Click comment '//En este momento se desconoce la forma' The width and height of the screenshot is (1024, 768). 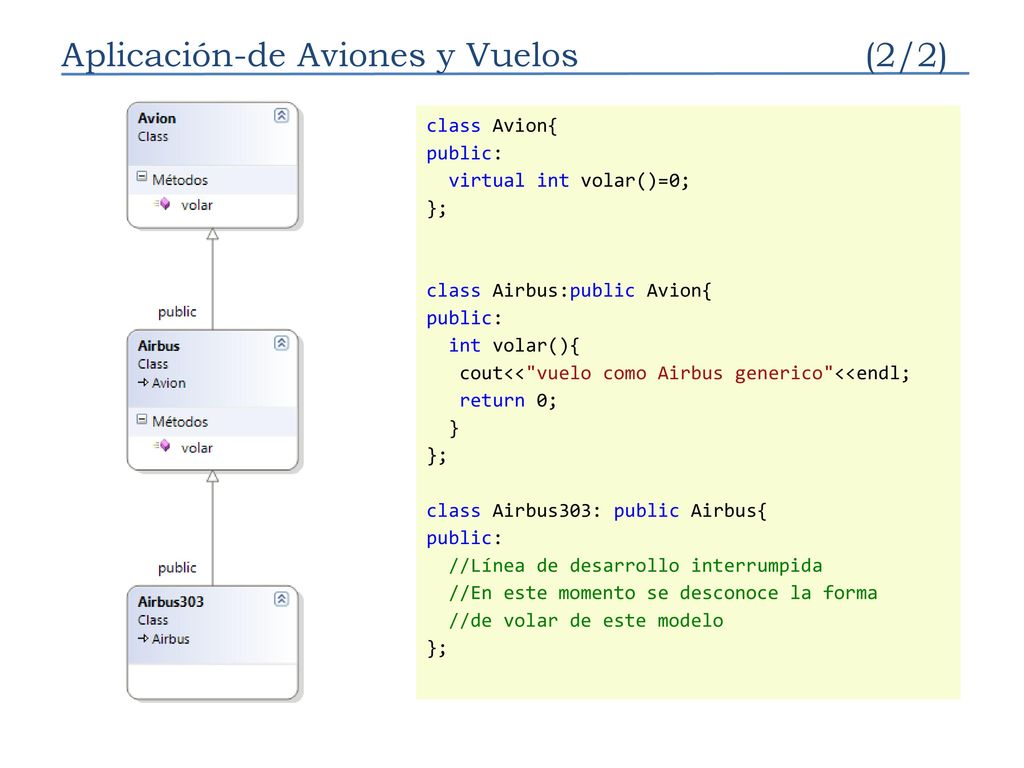click(x=663, y=592)
